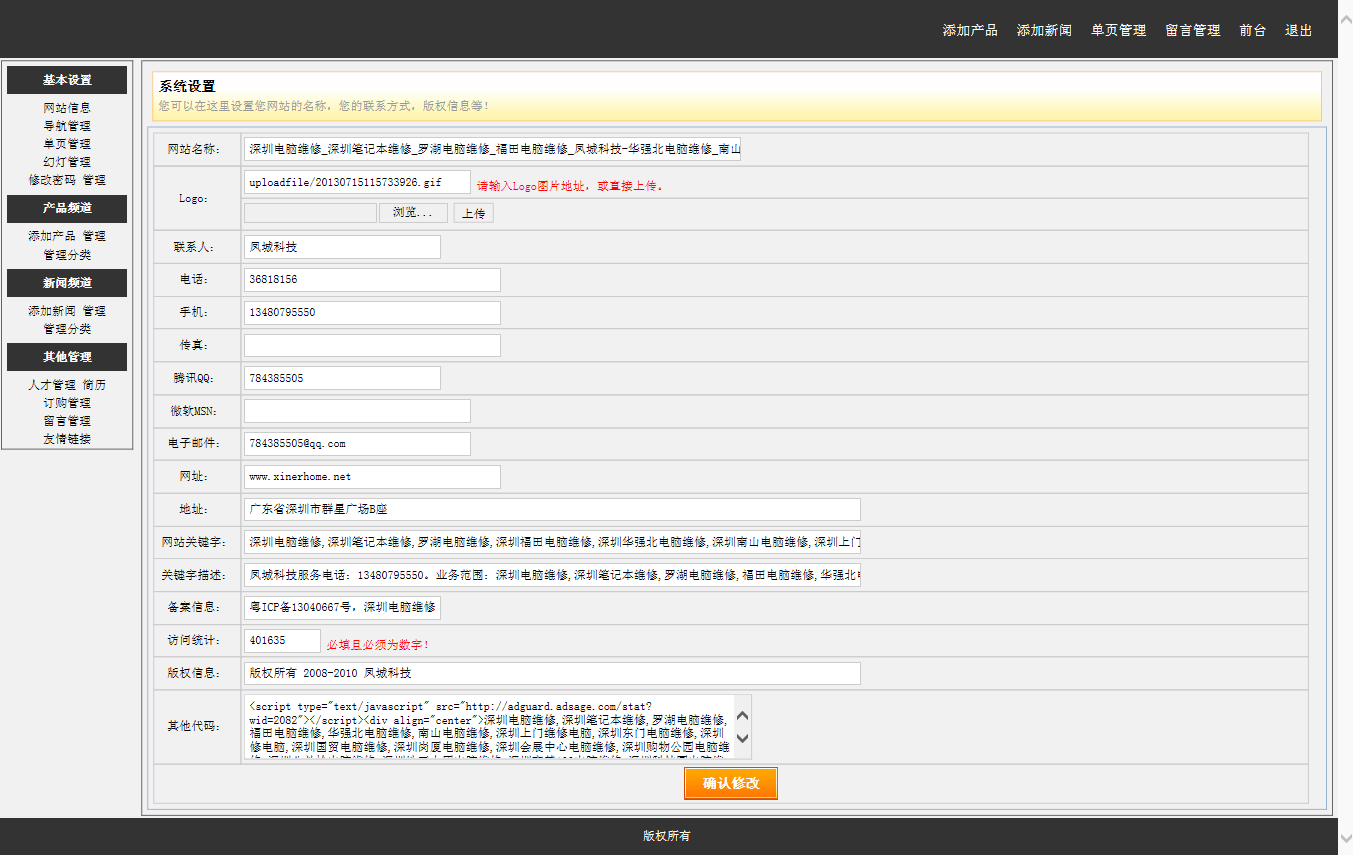Viewport: 1353px width, 855px height.
Task: Open 添加新闻 in the sidebar
Action: 52,311
